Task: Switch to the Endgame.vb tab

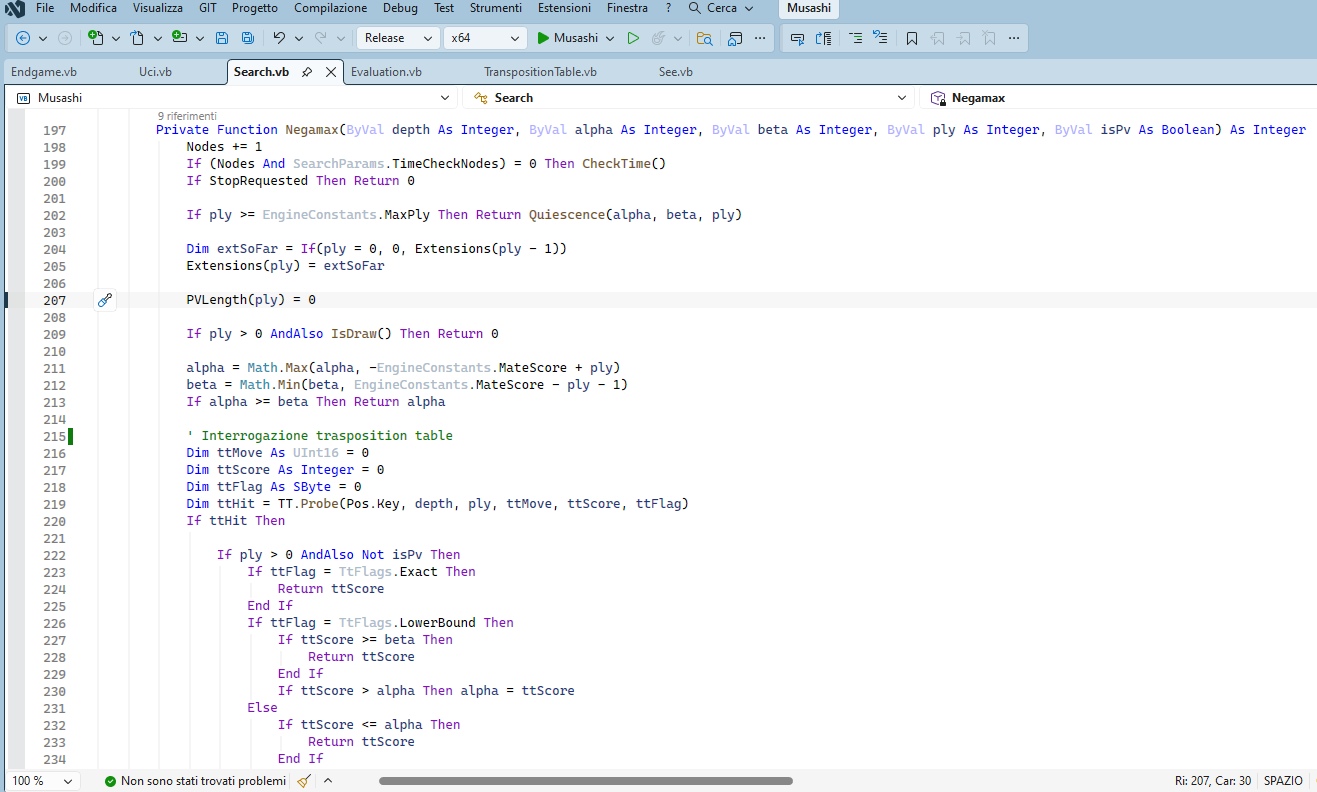Action: coord(44,72)
